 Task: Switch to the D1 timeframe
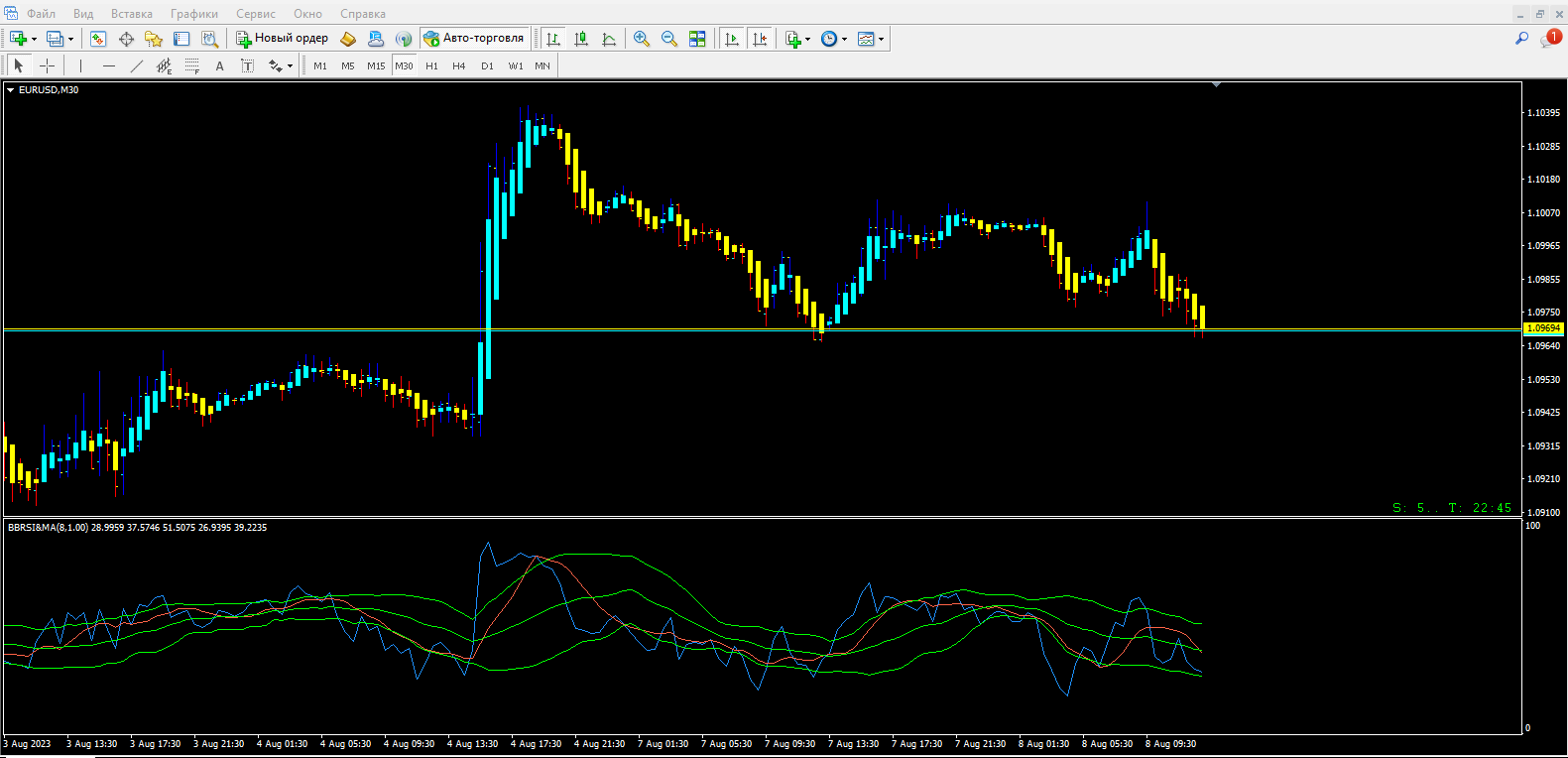coord(487,65)
